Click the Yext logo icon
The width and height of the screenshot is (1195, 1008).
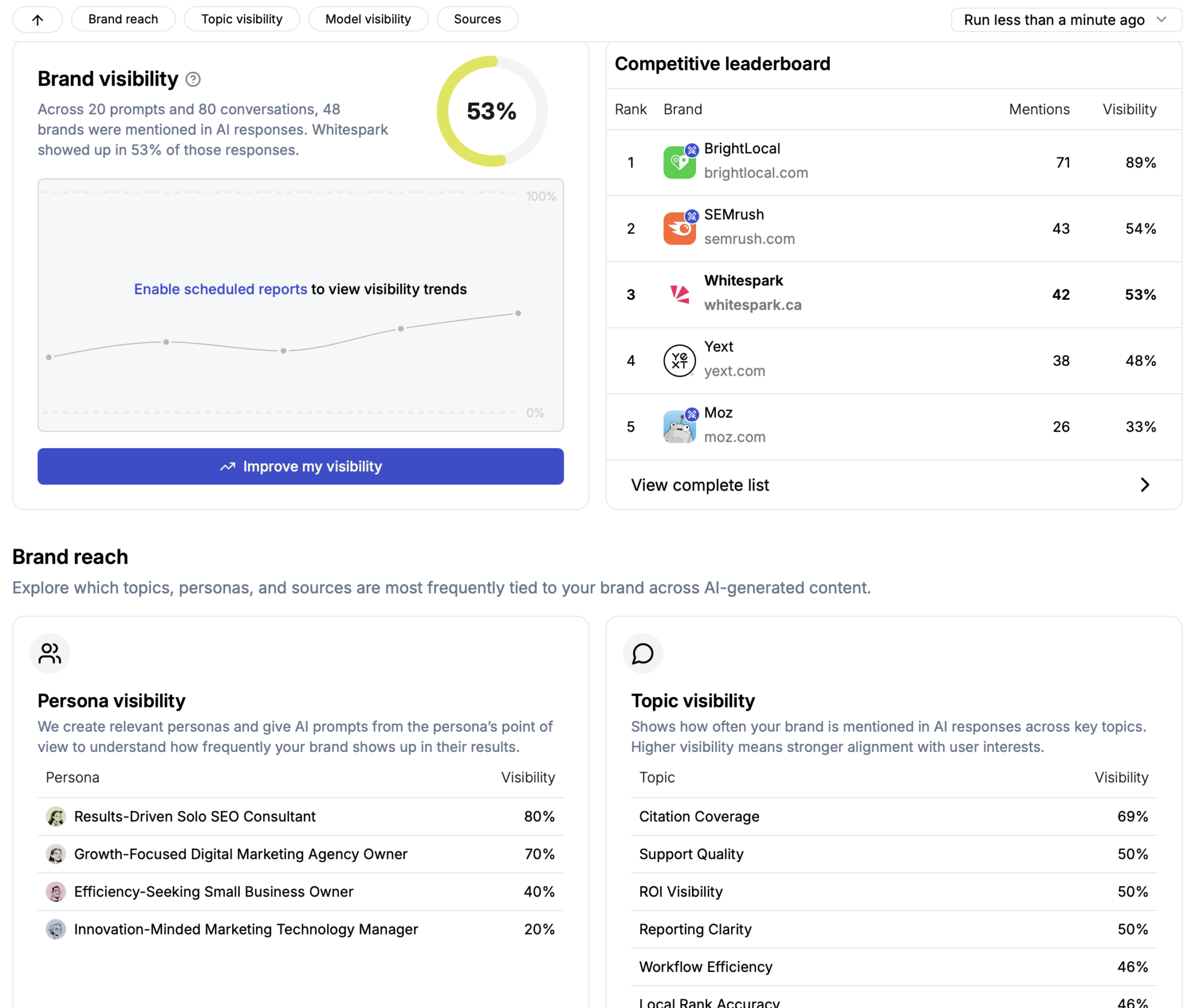pyautogui.click(x=679, y=360)
